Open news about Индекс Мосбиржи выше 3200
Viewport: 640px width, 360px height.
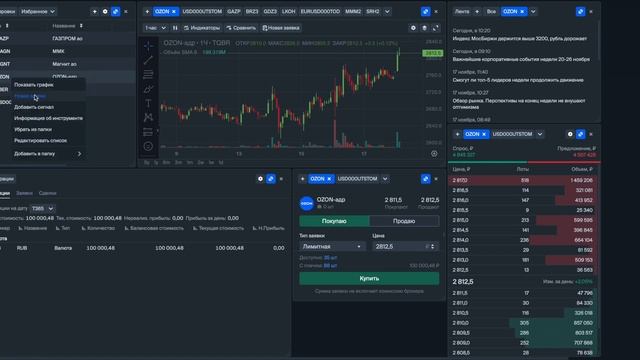tap(520, 38)
